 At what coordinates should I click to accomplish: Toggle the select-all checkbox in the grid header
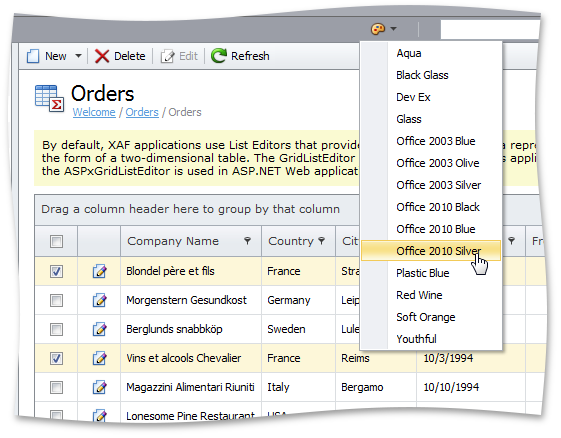[x=56, y=242]
